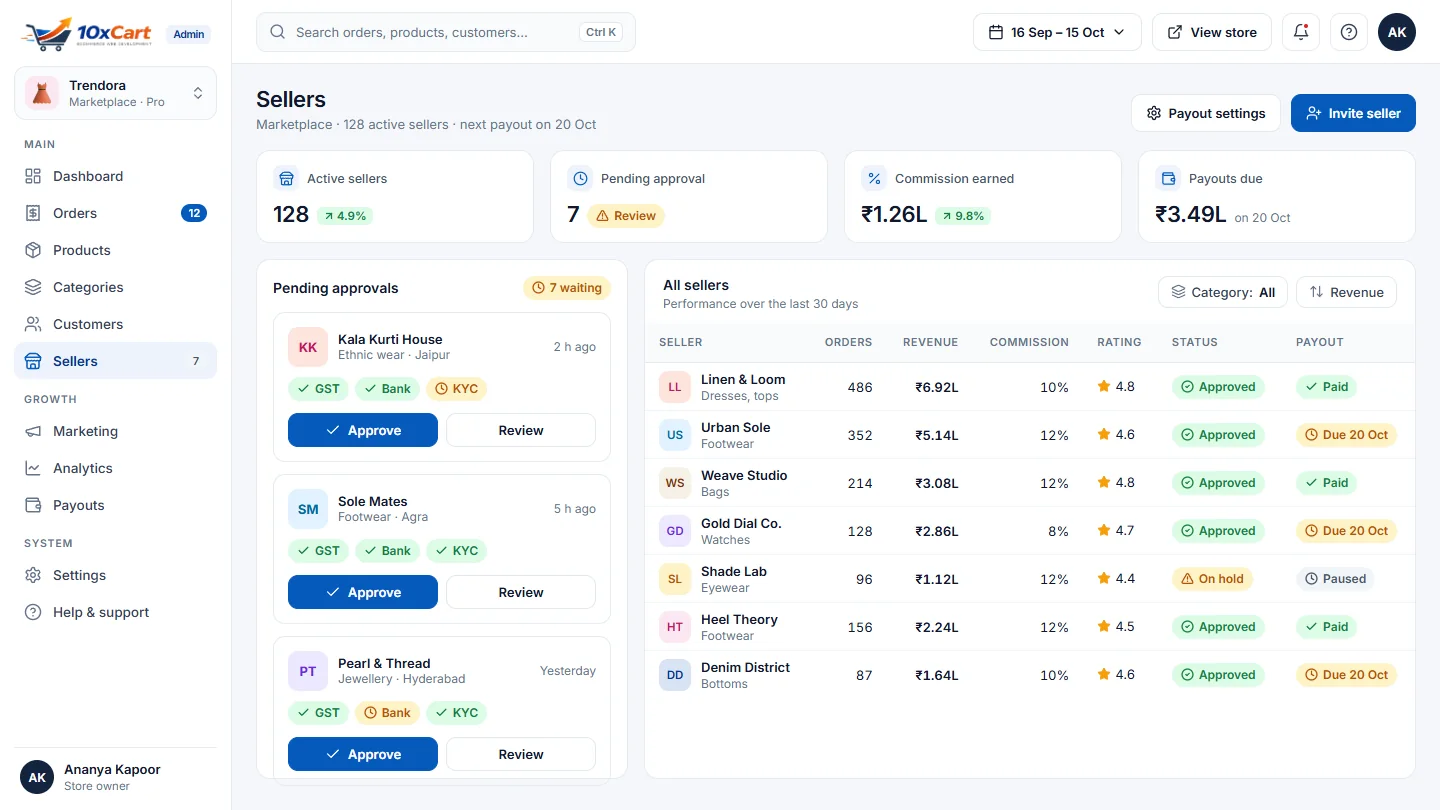
Task: Focus the search orders, products, customers field
Action: 446,32
